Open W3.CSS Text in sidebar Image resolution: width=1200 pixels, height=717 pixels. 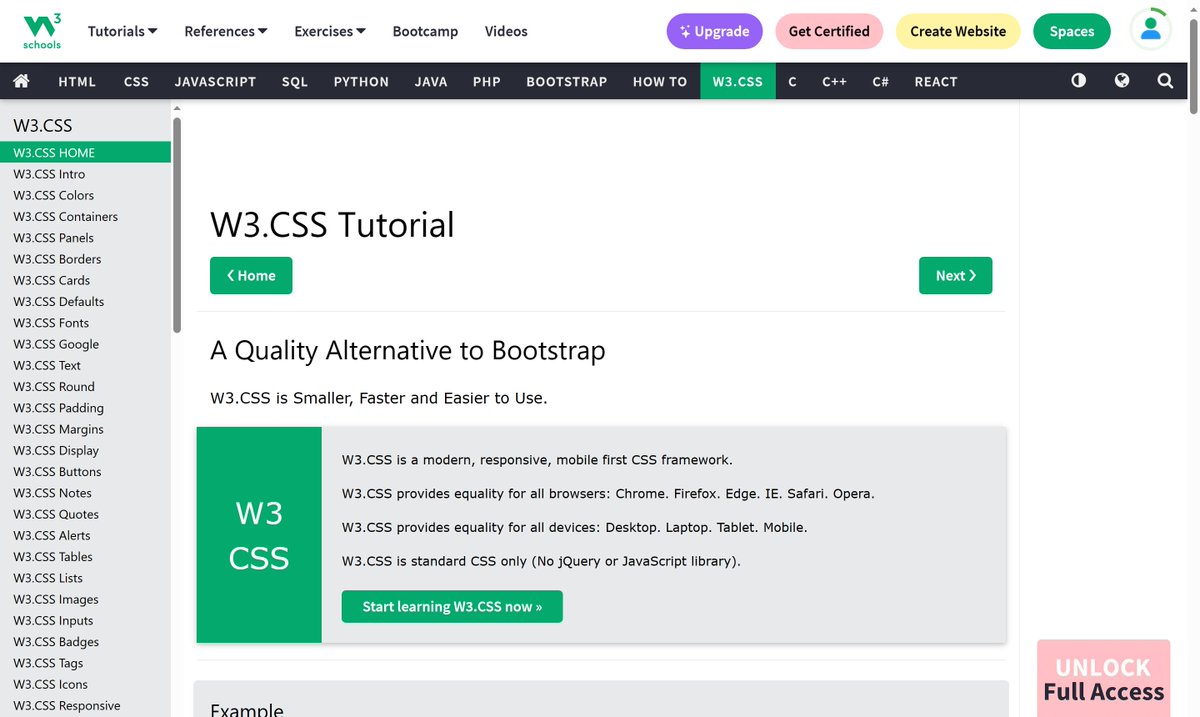(x=85, y=365)
